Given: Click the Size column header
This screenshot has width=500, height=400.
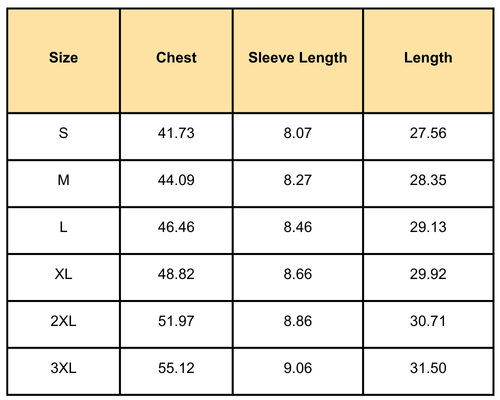Looking at the screenshot, I should [x=63, y=61].
